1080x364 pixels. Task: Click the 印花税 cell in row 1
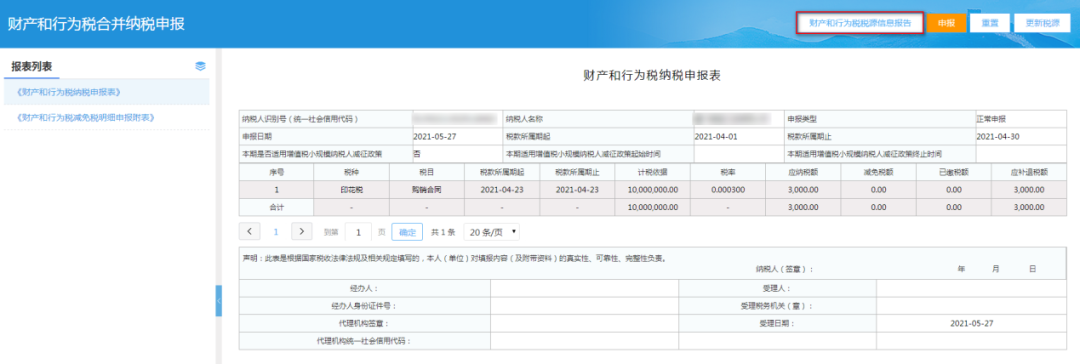tap(351, 189)
